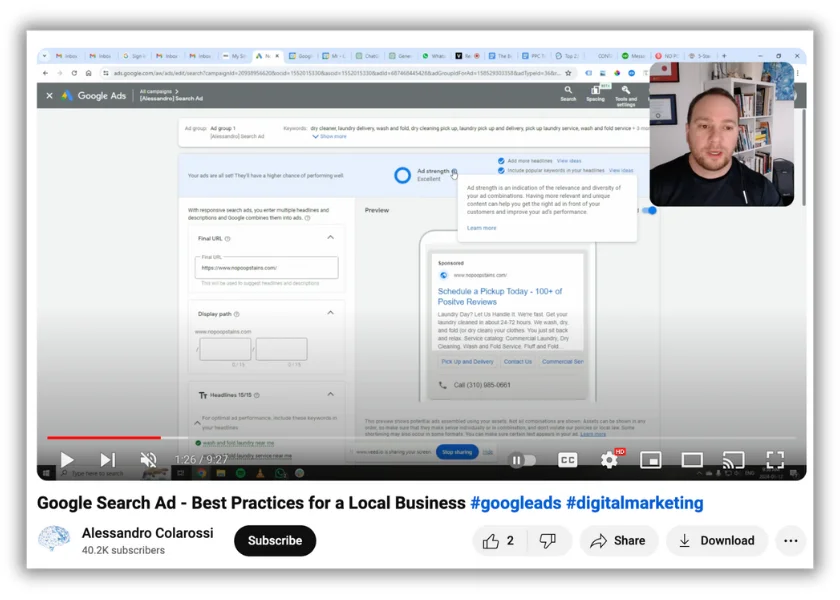Open Tools and settings wrench
Viewport: 840px width, 600px height.
coord(626,95)
